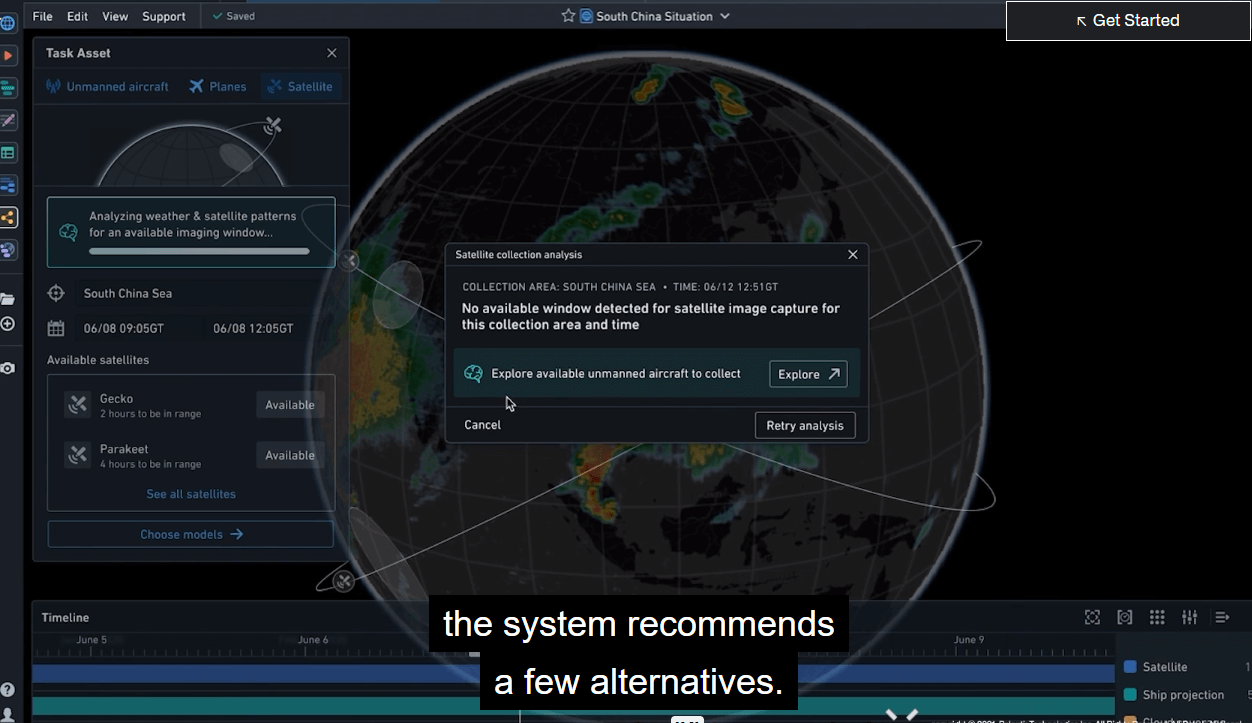The width and height of the screenshot is (1252, 723).
Task: Click the Parakeet satellite icon
Action: click(78, 455)
